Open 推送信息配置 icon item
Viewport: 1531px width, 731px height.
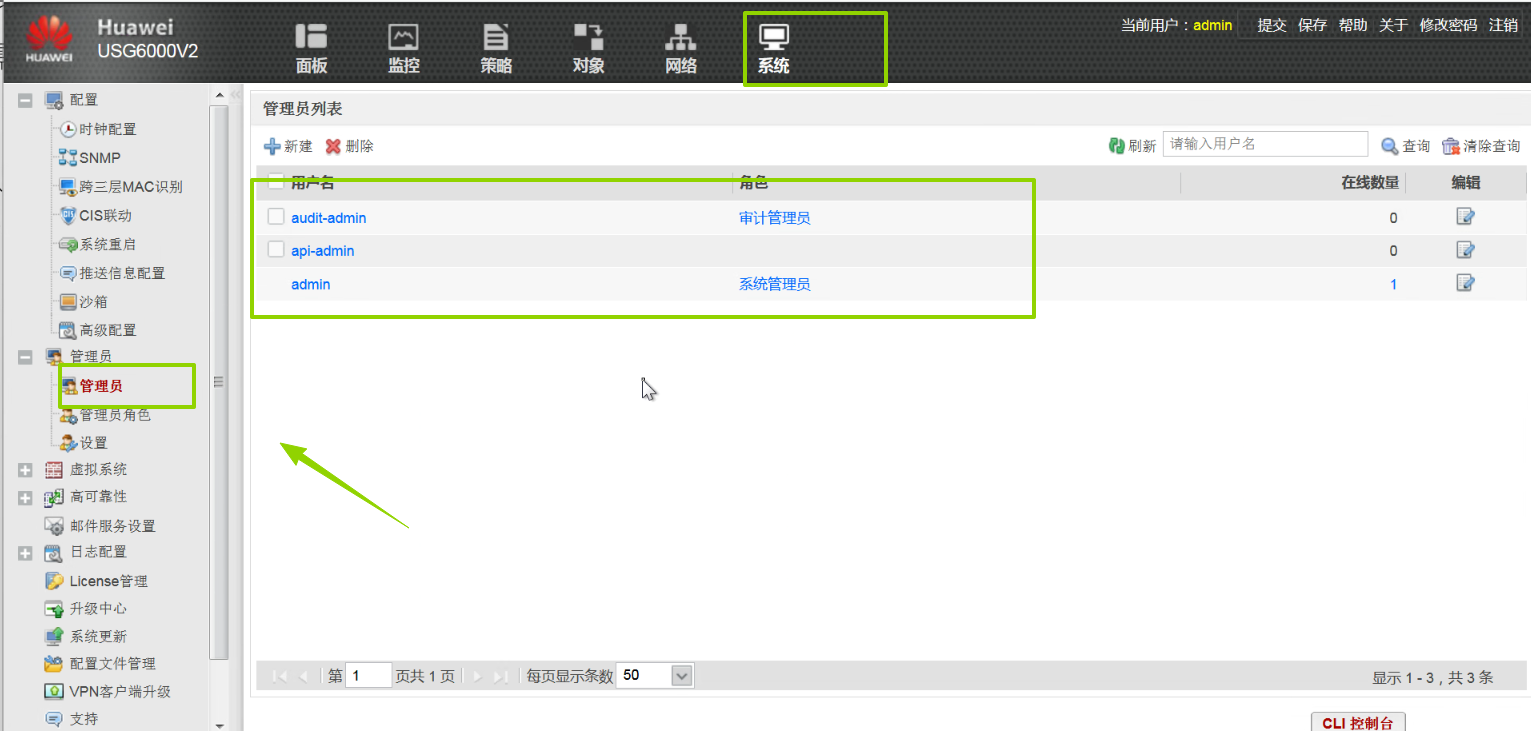pos(112,273)
